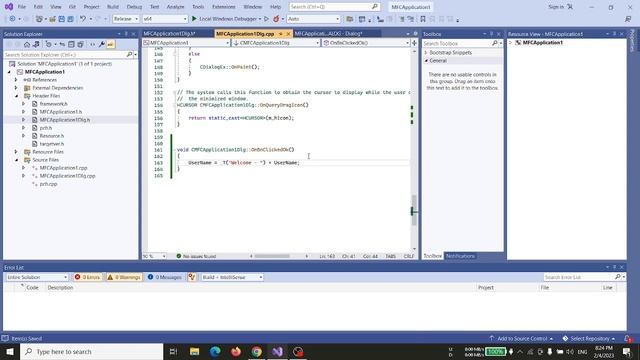640x360 pixels.
Task: Open the Project menu
Action: (x=91, y=7)
